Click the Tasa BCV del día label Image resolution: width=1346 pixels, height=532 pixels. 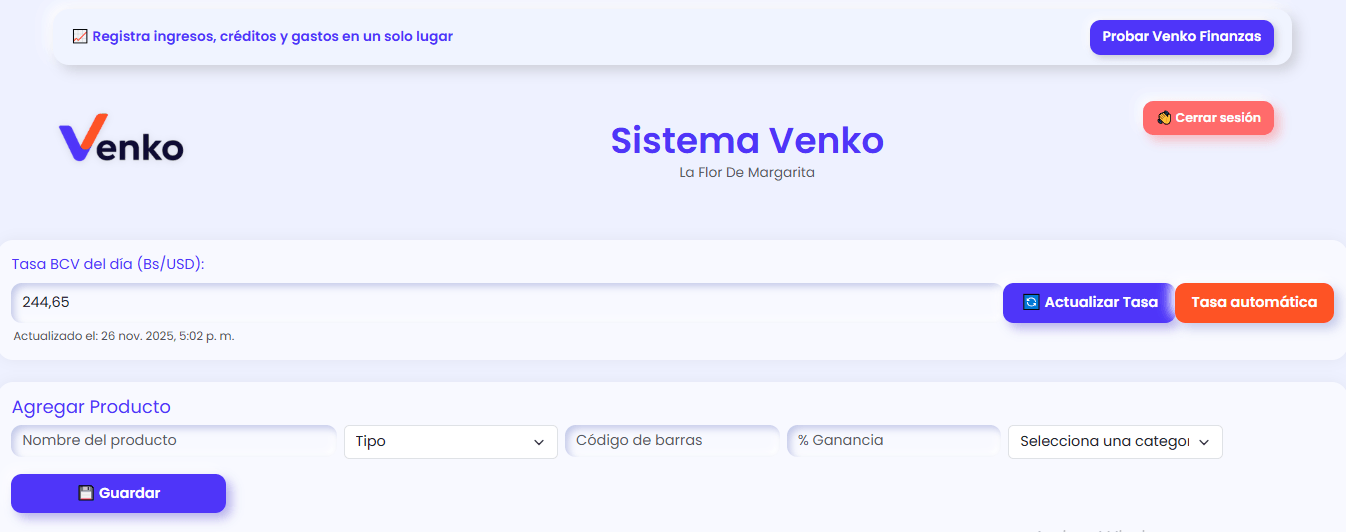point(108,264)
